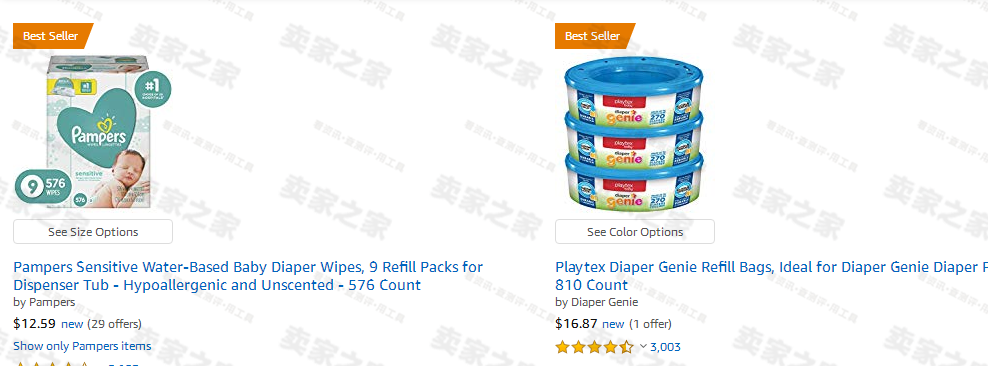Image resolution: width=988 pixels, height=366 pixels.
Task: Click the $12.59 price
Action: (35, 324)
